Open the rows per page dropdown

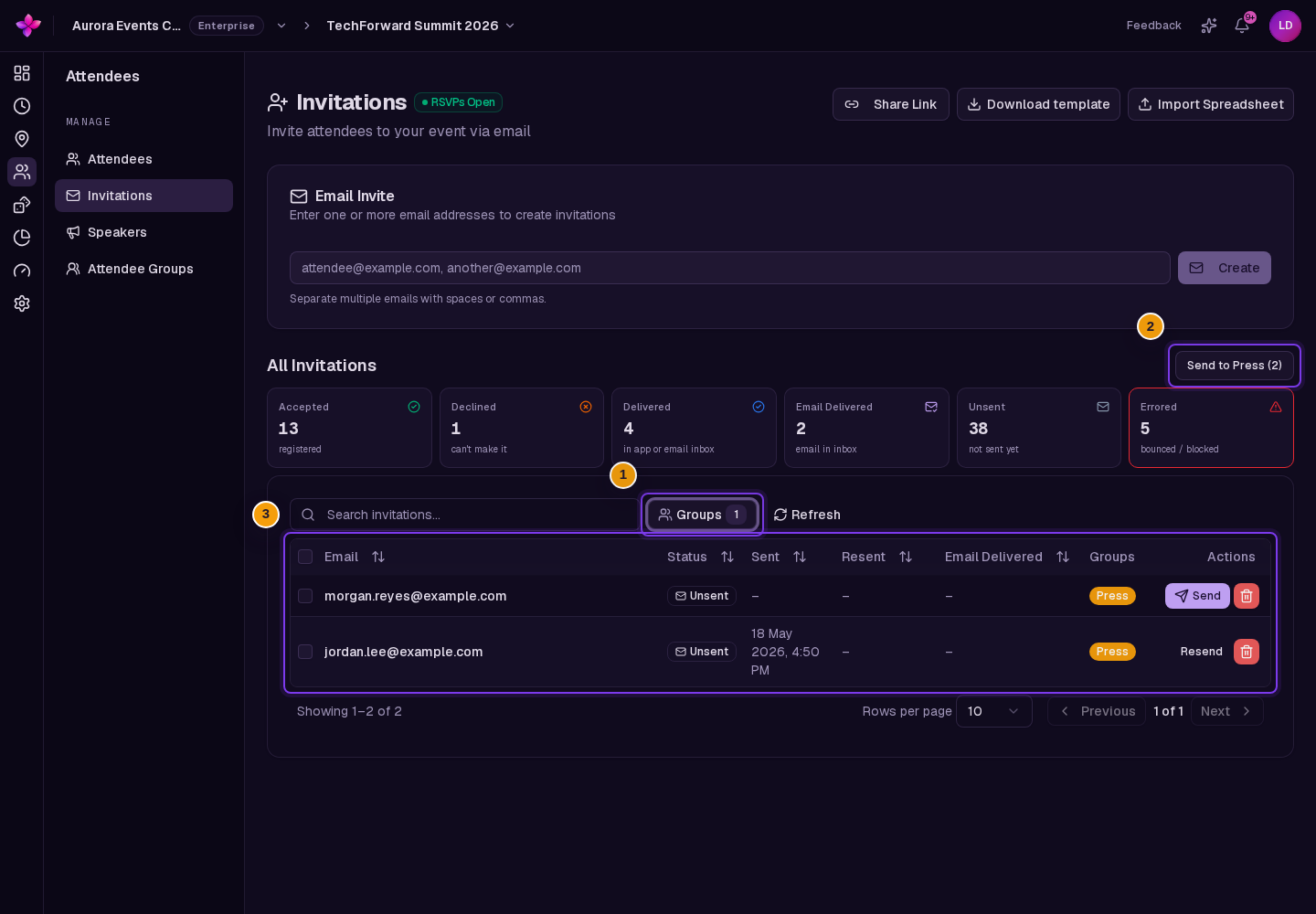(994, 711)
